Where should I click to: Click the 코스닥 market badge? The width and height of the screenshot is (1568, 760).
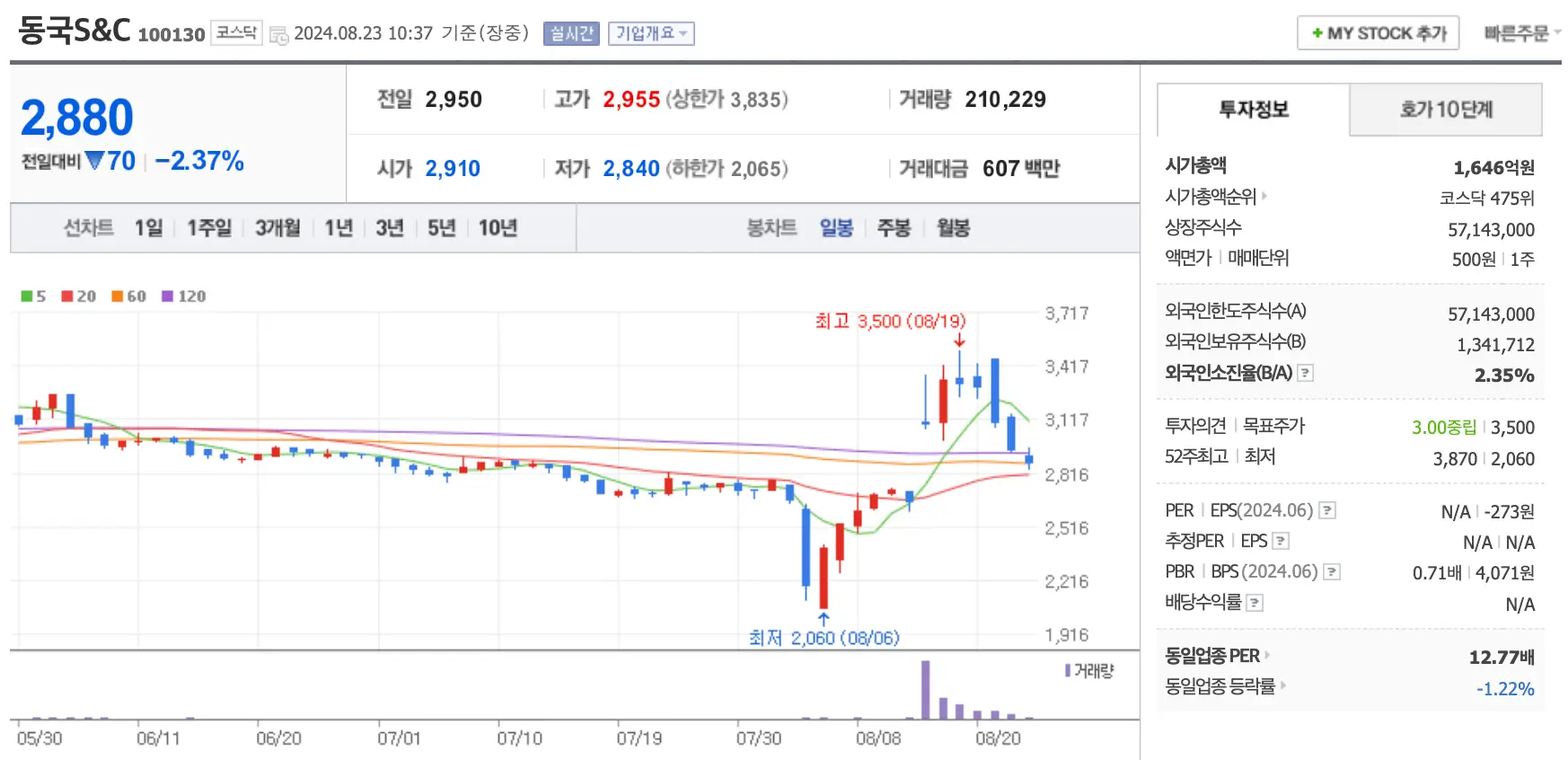[236, 32]
